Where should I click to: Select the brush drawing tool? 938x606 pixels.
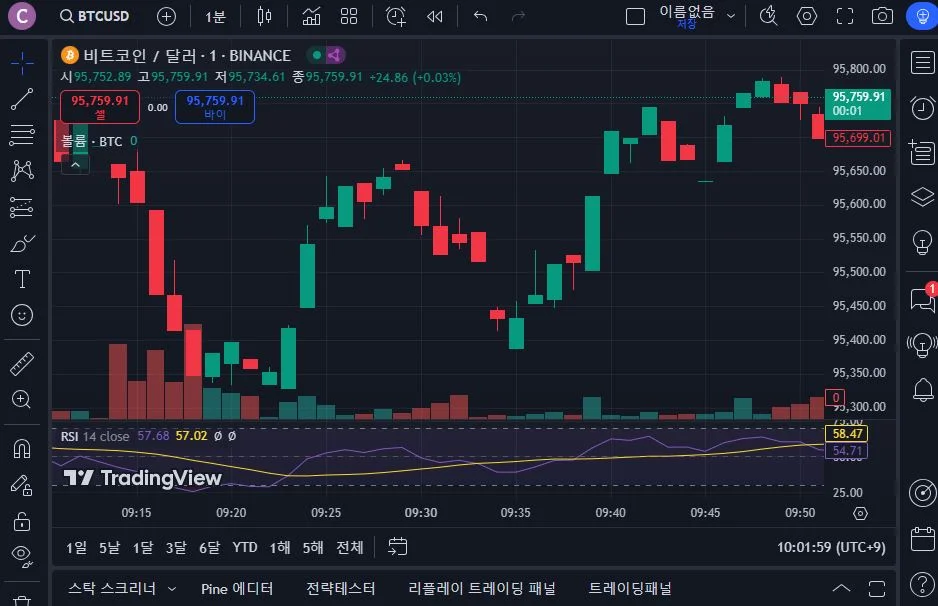coord(22,243)
